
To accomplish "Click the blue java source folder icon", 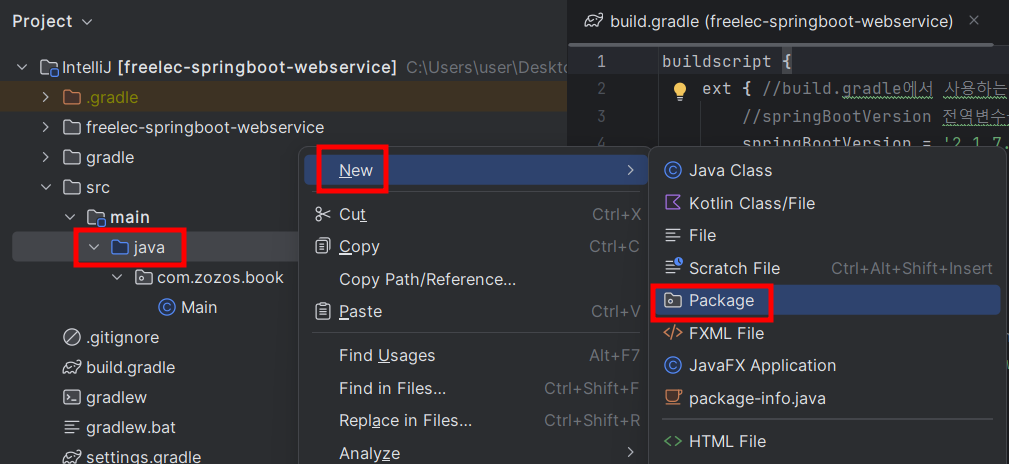I will point(120,246).
